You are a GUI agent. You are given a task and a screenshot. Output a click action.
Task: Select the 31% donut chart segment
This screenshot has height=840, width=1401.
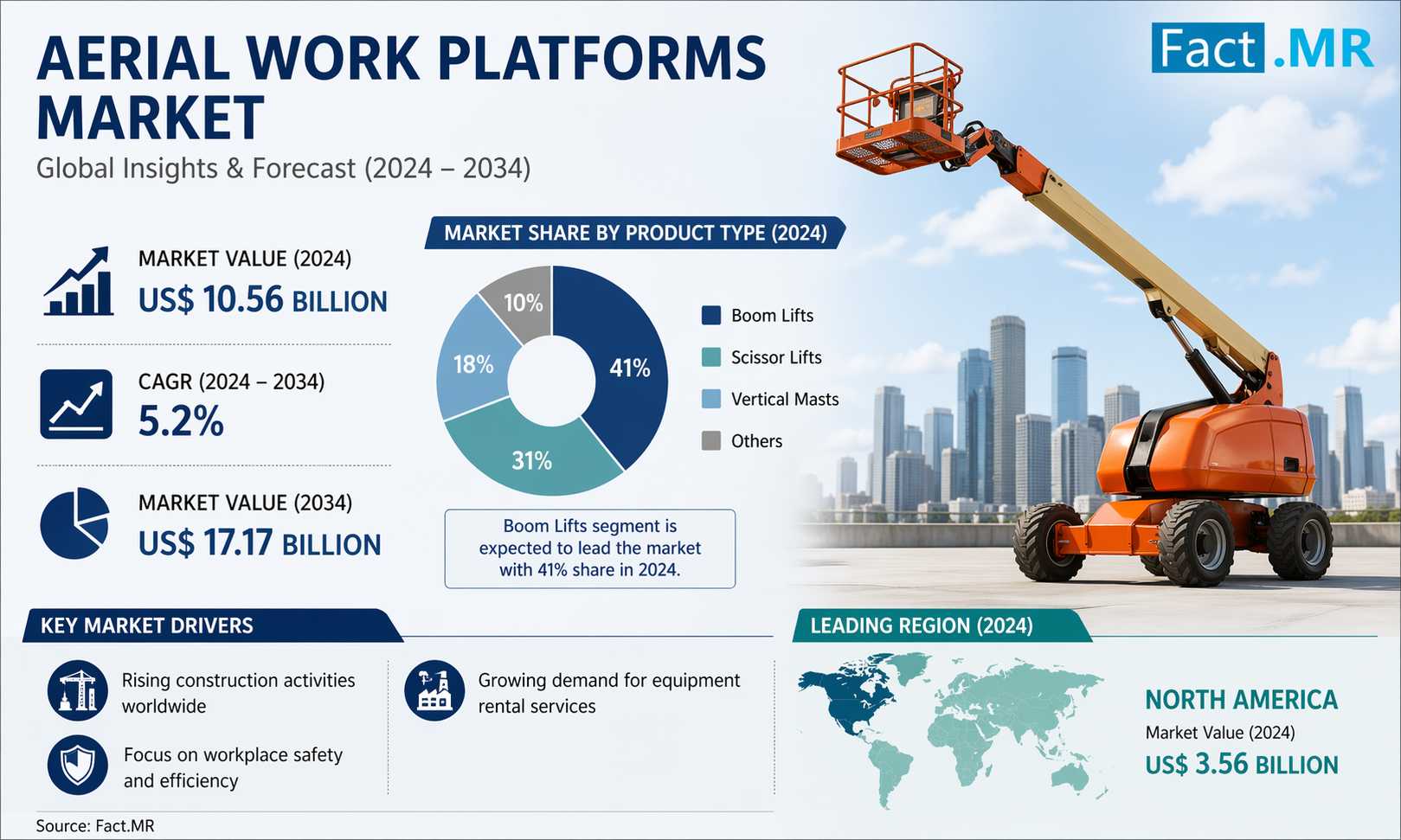531,459
